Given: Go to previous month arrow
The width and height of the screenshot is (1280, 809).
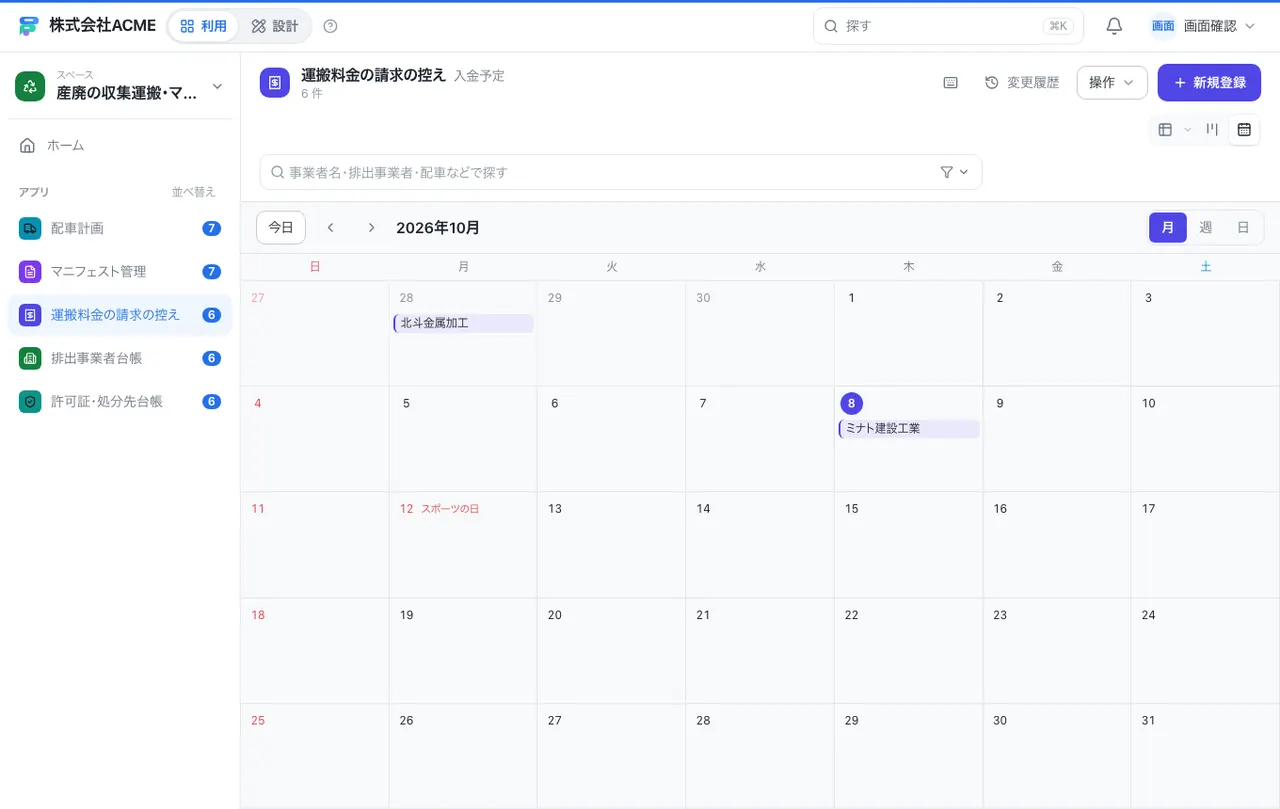Looking at the screenshot, I should point(331,227).
